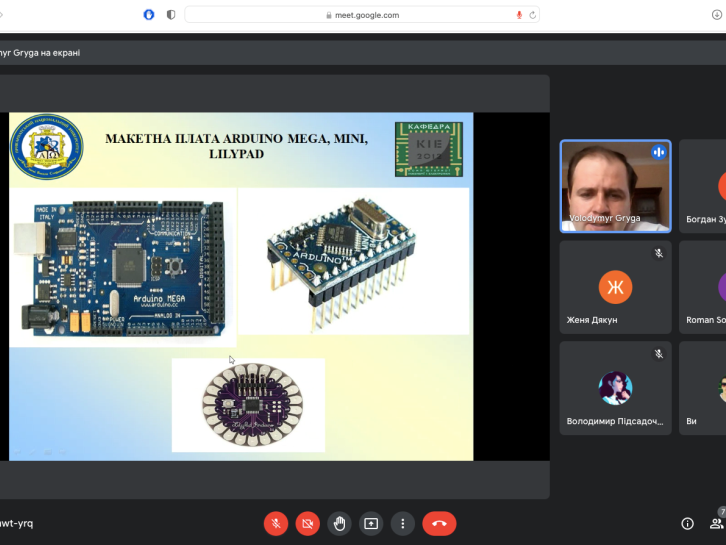Image resolution: width=726 pixels, height=545 pixels.
Task: Reload the page in the browser
Action: click(533, 15)
